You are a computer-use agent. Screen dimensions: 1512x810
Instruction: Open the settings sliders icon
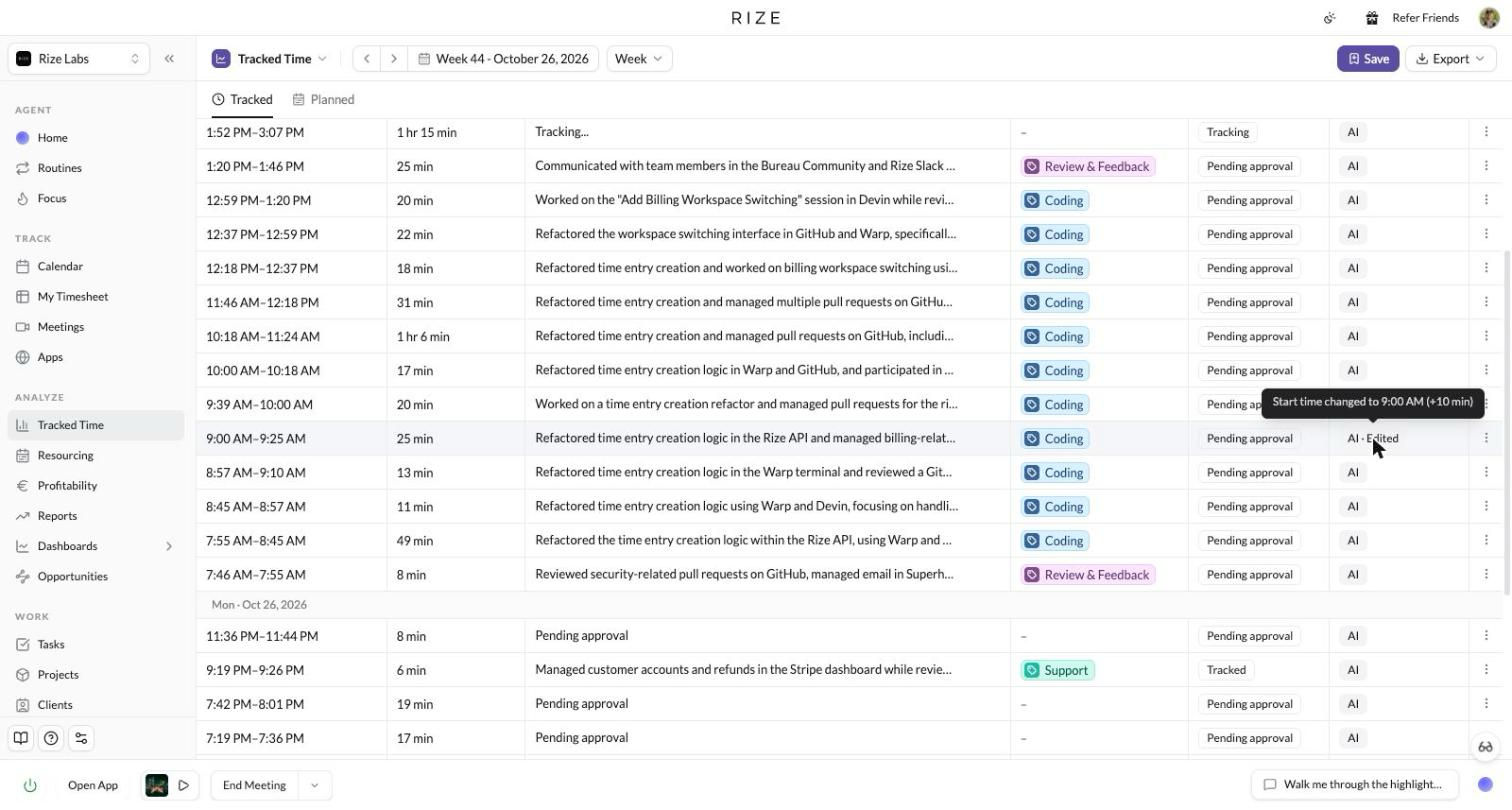82,739
